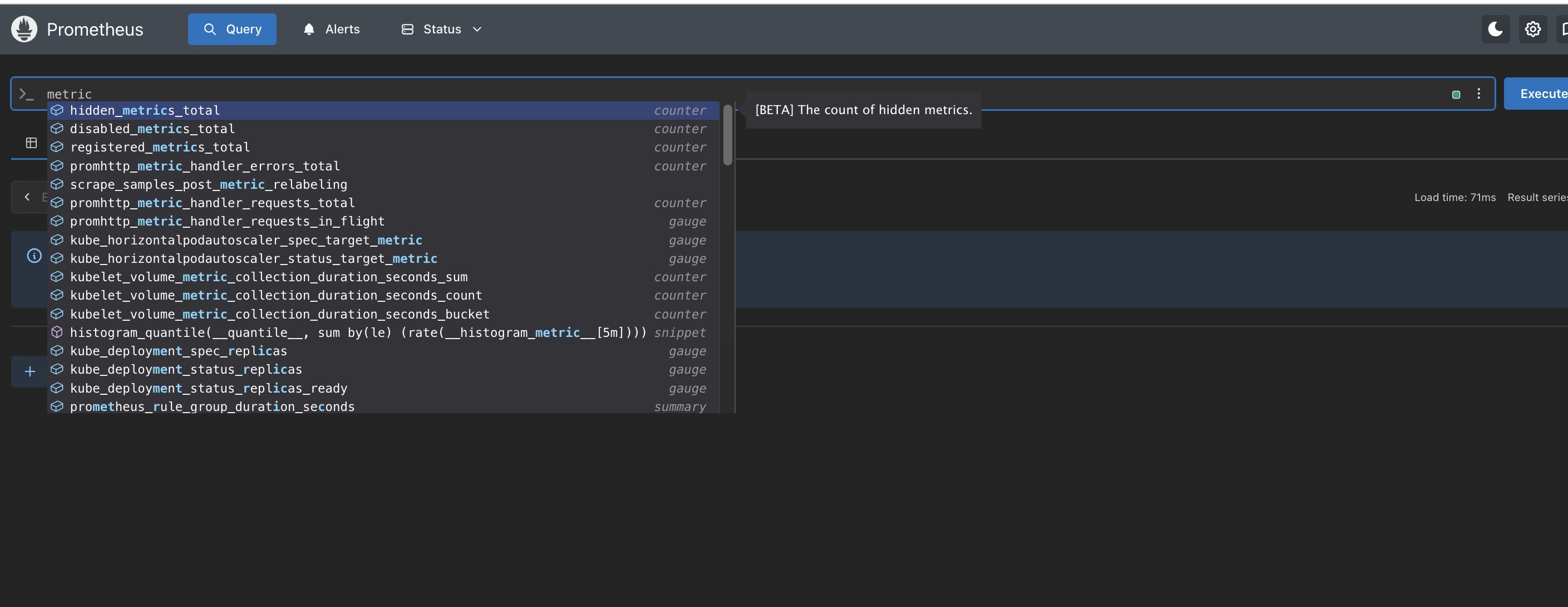Choose promhttp_metric_handler_errors_total completion
Viewport: 1568px width, 607px height.
383,166
